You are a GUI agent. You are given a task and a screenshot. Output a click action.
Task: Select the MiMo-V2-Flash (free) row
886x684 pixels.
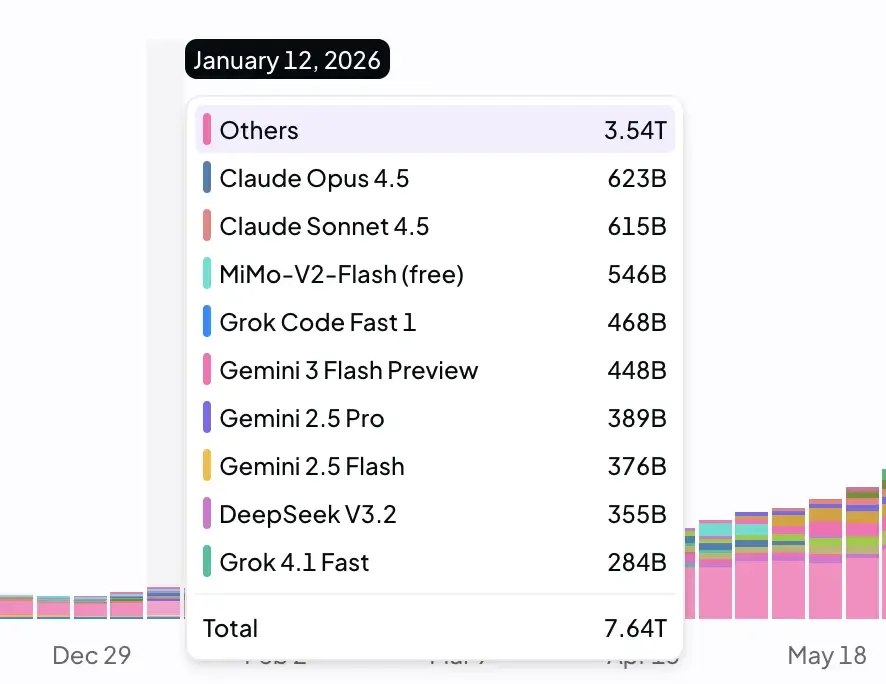coord(435,273)
